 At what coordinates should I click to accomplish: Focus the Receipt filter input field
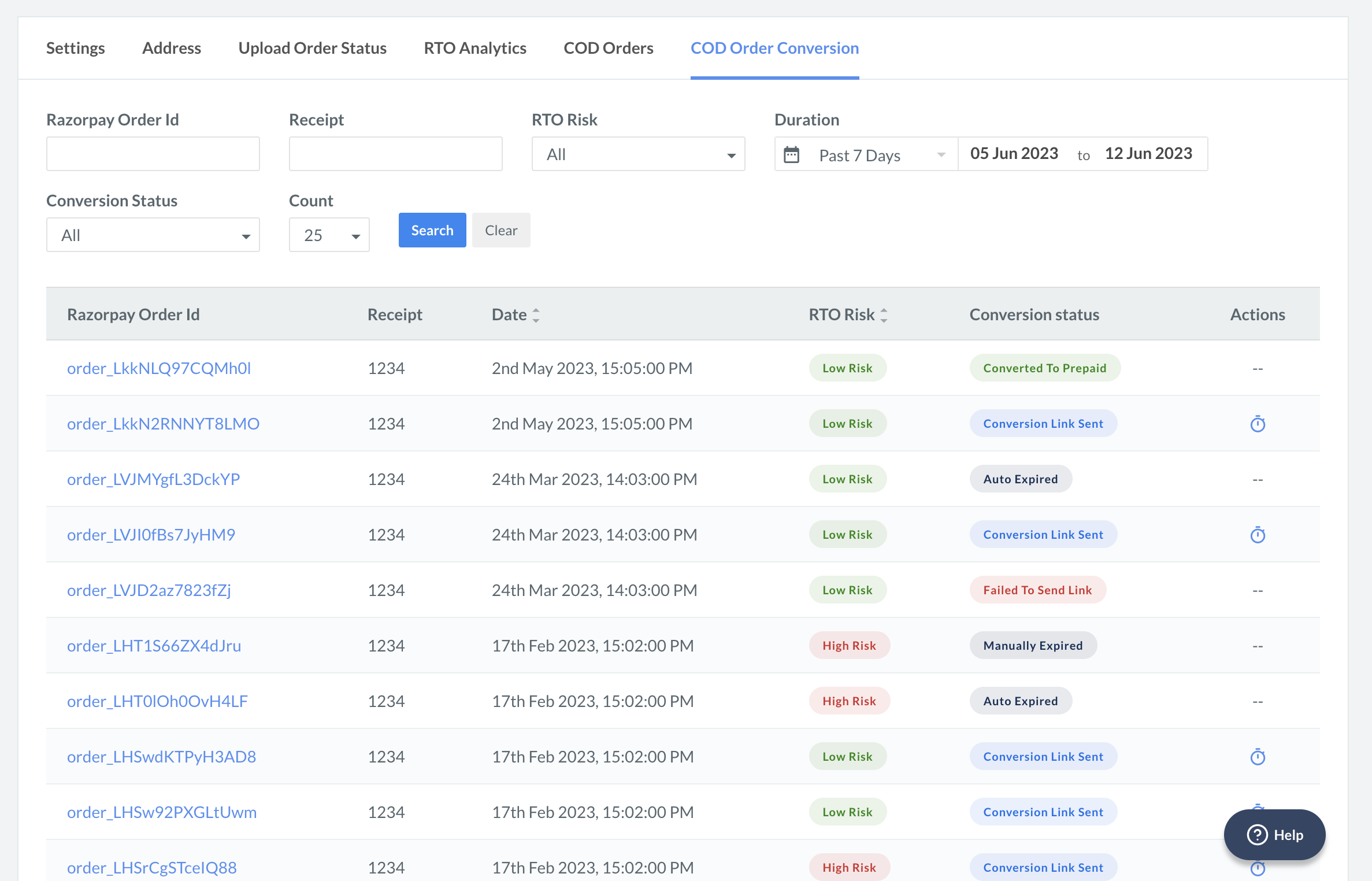click(396, 154)
